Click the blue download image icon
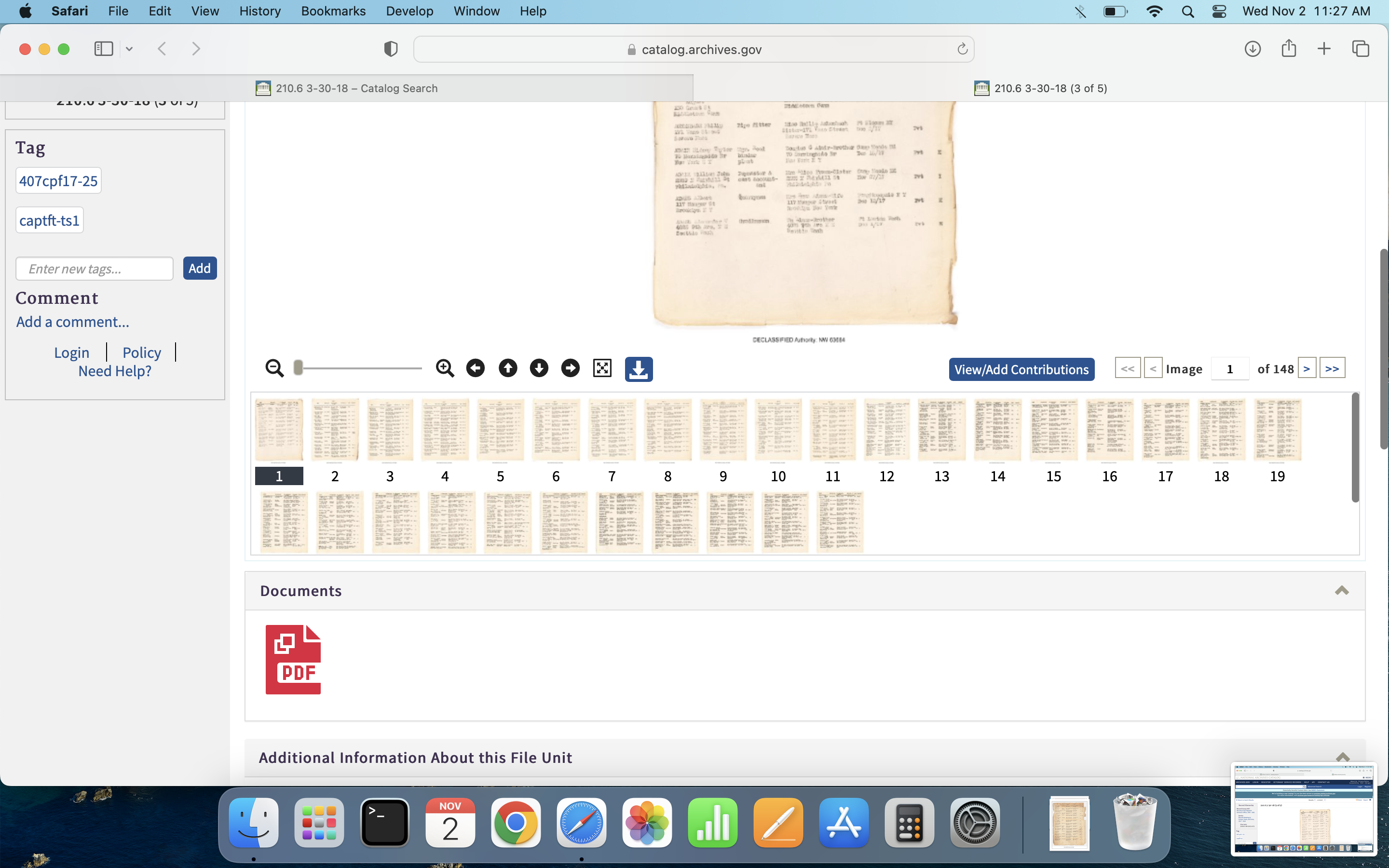The height and width of the screenshot is (868, 1389). (x=638, y=369)
